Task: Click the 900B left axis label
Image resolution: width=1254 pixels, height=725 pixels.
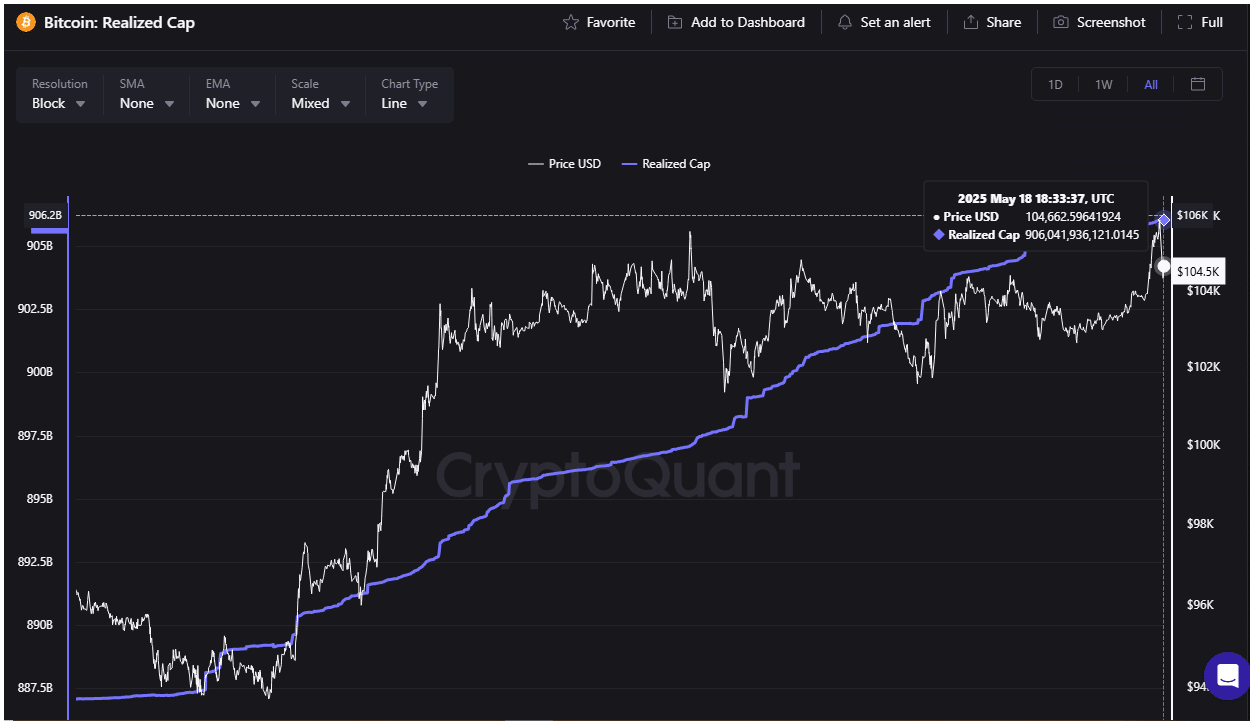Action: 40,372
